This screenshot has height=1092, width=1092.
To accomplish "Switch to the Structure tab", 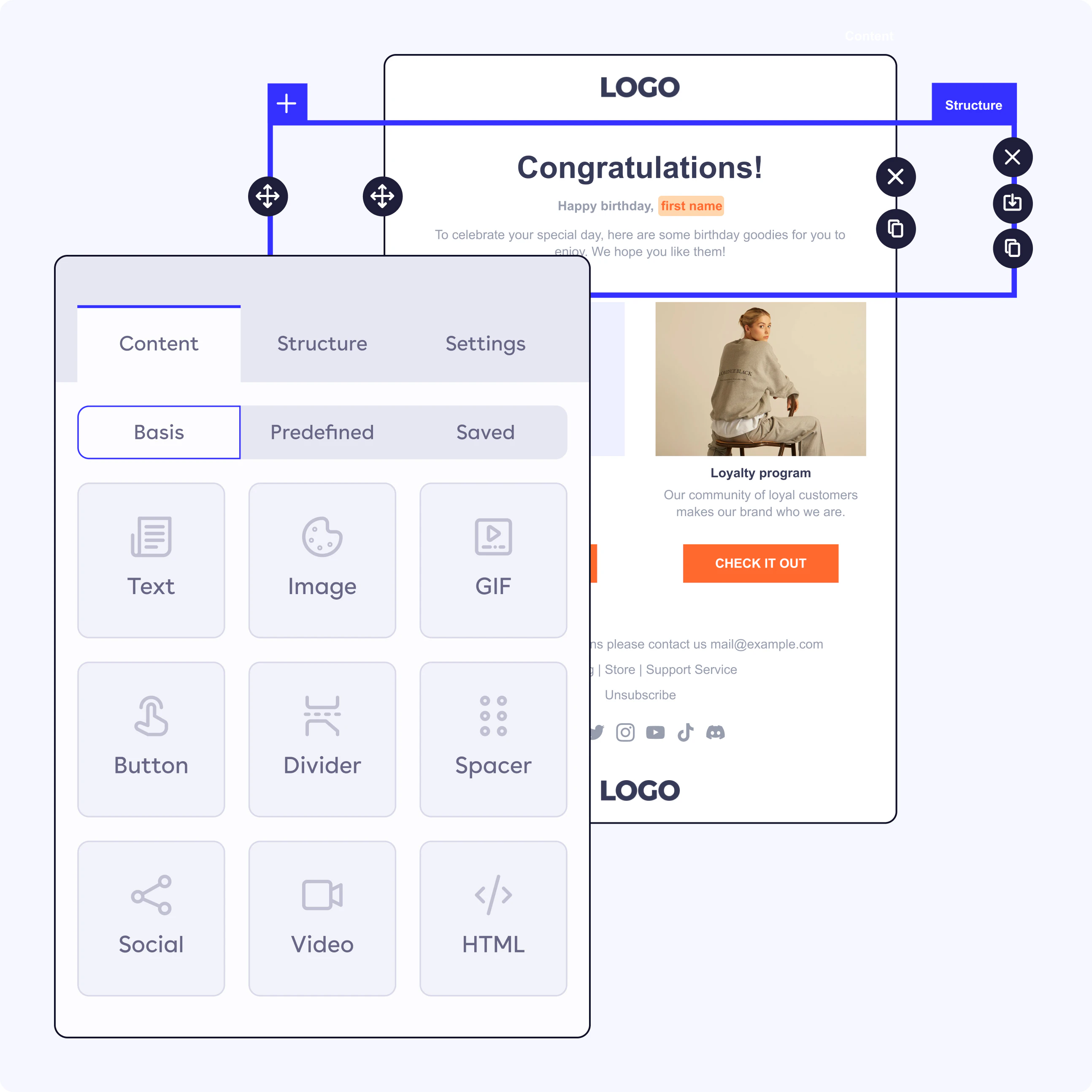I will point(321,344).
